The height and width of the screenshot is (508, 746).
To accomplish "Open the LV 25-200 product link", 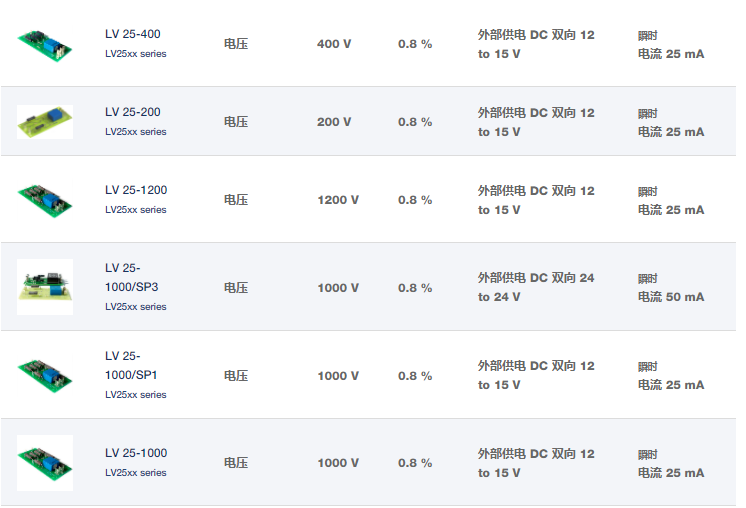I will 133,112.
